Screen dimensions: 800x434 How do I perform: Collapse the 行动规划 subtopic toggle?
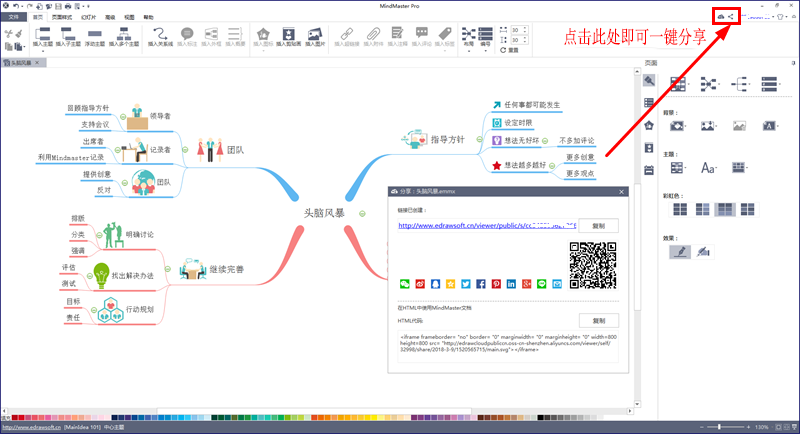pyautogui.click(x=94, y=310)
